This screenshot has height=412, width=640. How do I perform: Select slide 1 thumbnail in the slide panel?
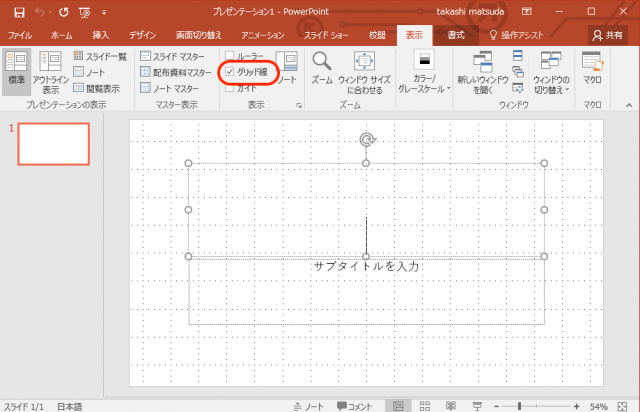coord(53,144)
